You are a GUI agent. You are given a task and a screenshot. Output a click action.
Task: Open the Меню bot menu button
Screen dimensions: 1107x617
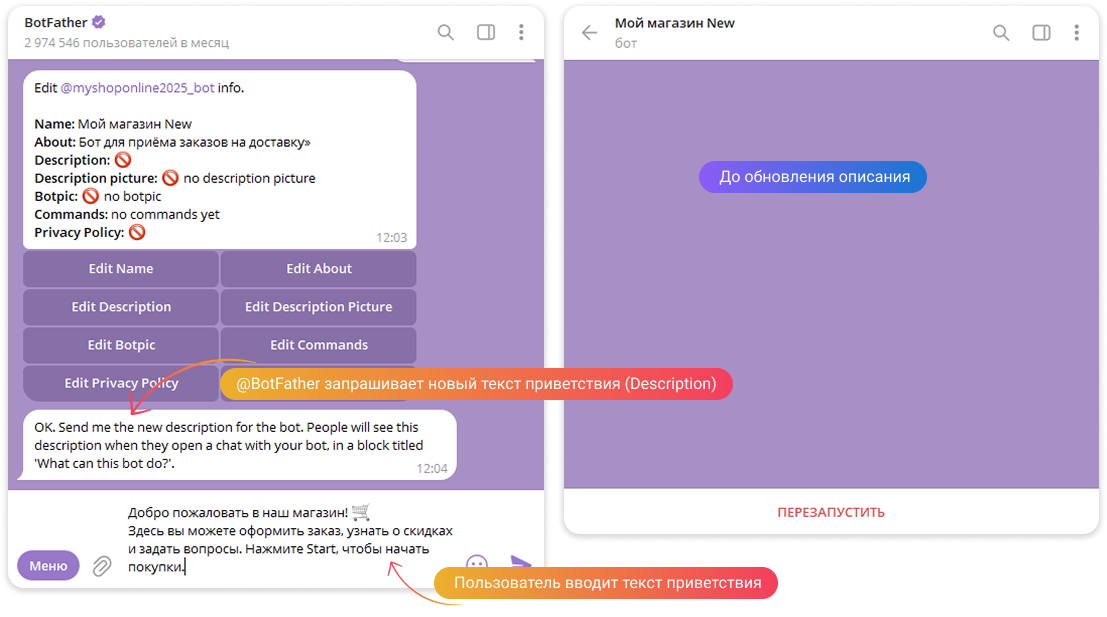click(48, 565)
